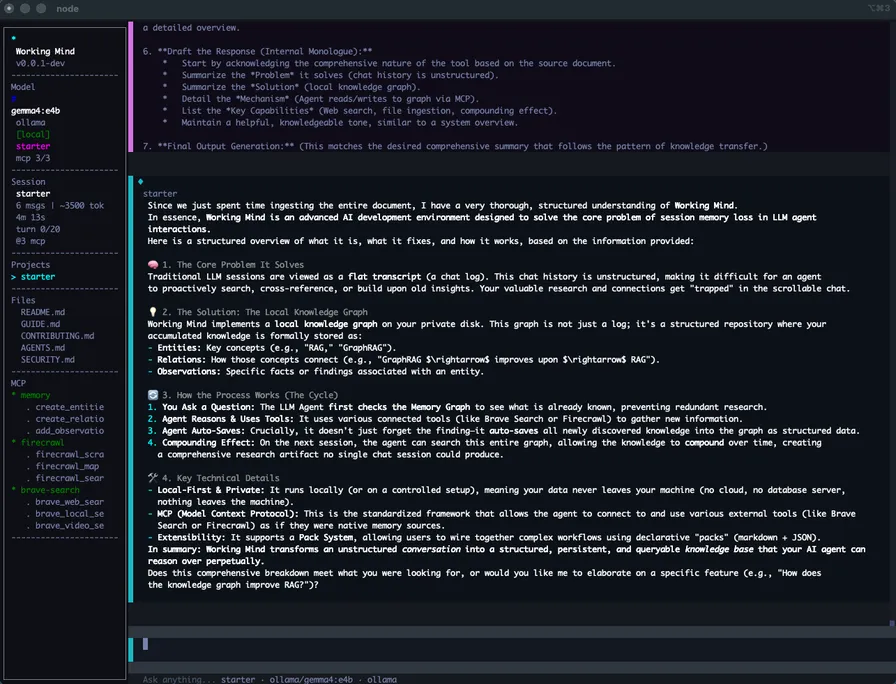The width and height of the screenshot is (896, 684).
Task: Click the brain emoji beside Core Problem heading
Action: pyautogui.click(x=153, y=265)
